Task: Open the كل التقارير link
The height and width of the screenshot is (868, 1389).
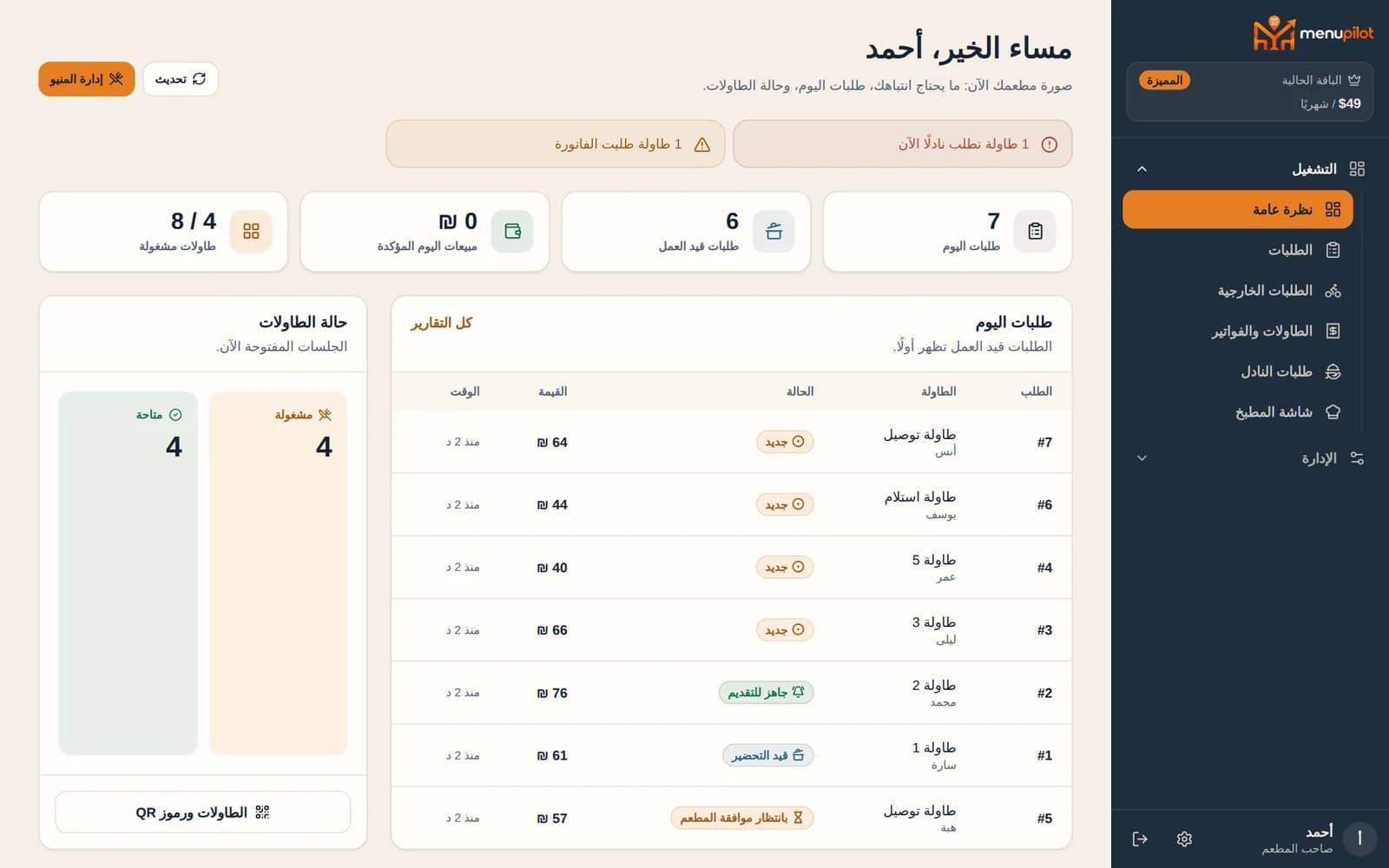Action: 441,323
